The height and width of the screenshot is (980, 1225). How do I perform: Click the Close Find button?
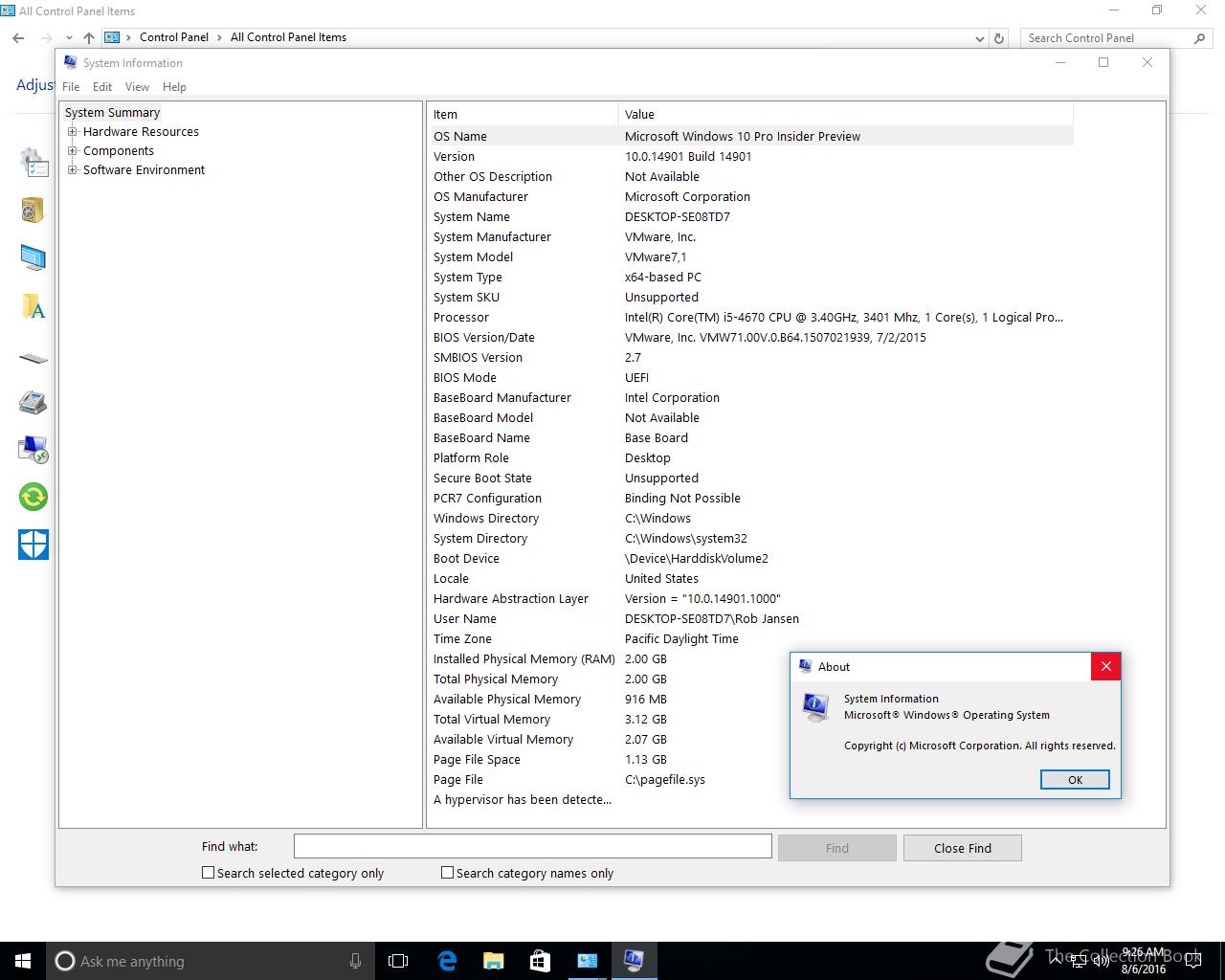(x=963, y=848)
